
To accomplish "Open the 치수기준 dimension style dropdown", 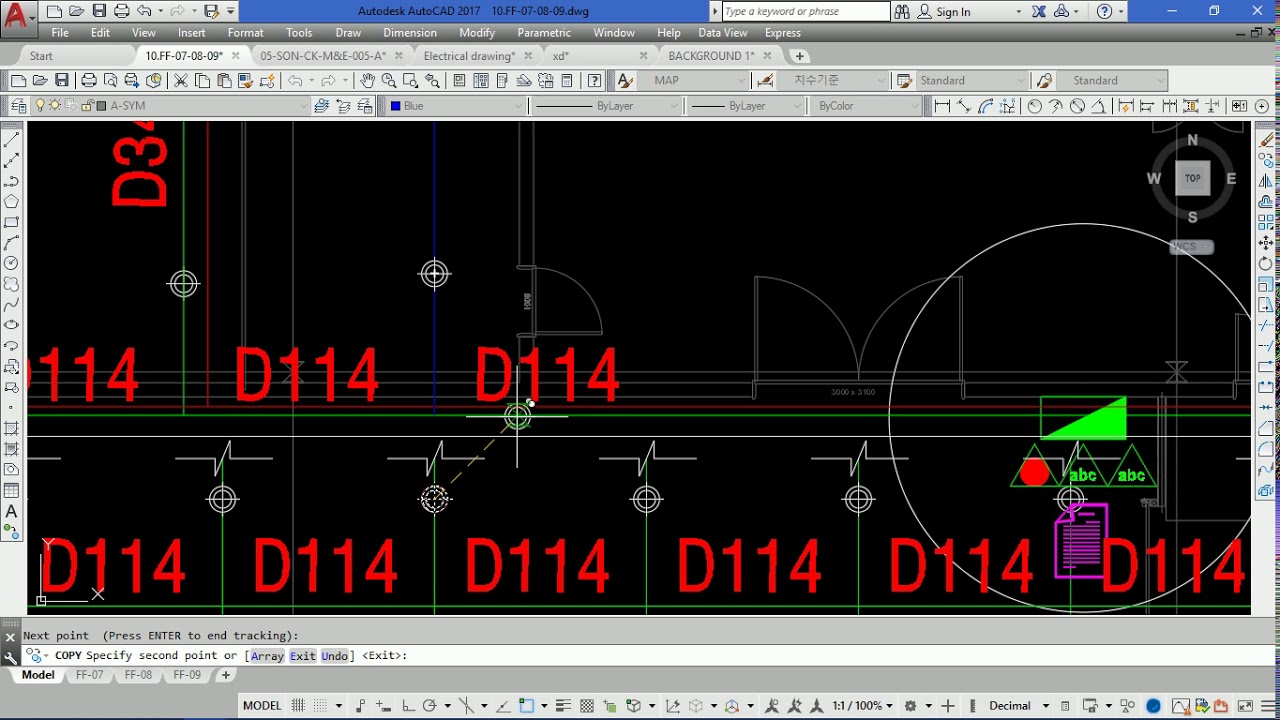I will (x=880, y=80).
